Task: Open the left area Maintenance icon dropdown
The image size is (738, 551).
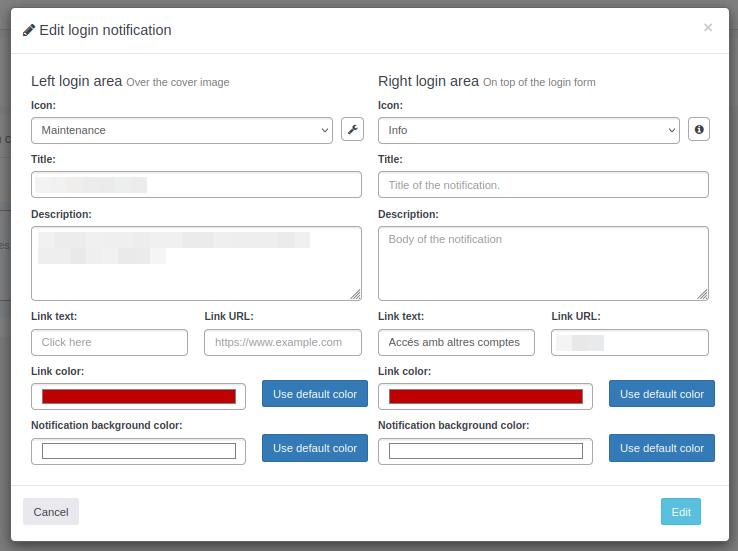Action: pos(182,130)
